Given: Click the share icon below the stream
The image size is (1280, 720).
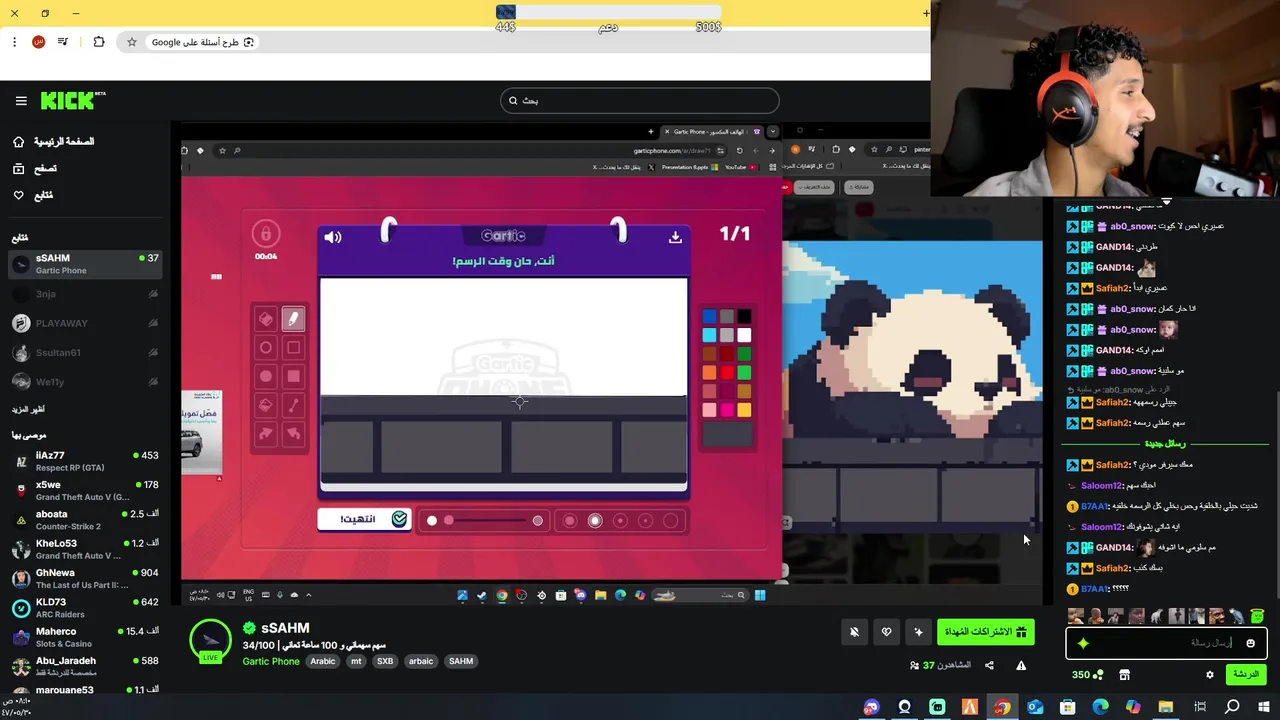Looking at the screenshot, I should pos(989,665).
